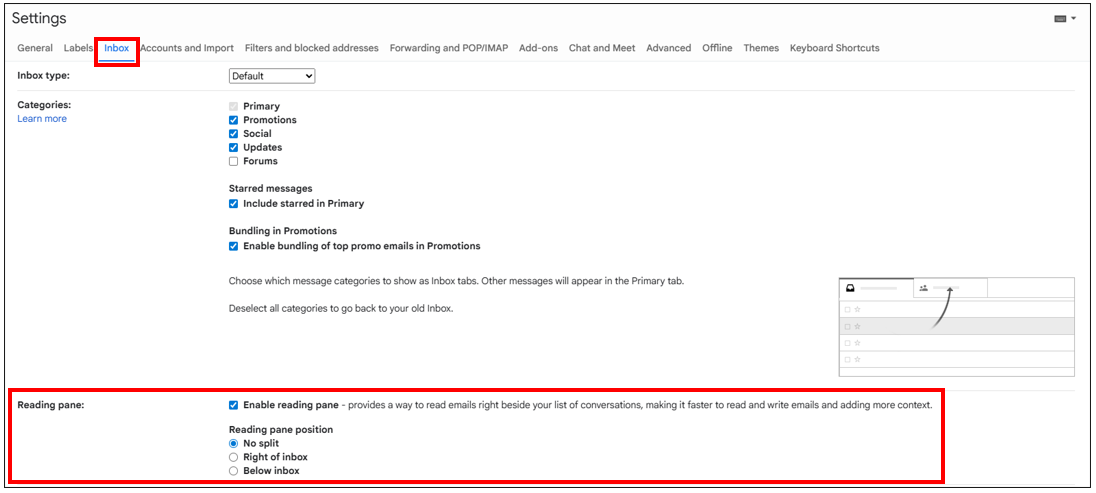The width and height of the screenshot is (1096, 493).
Task: Switch to Forwarding and POP/IMAP tab
Action: [x=449, y=48]
